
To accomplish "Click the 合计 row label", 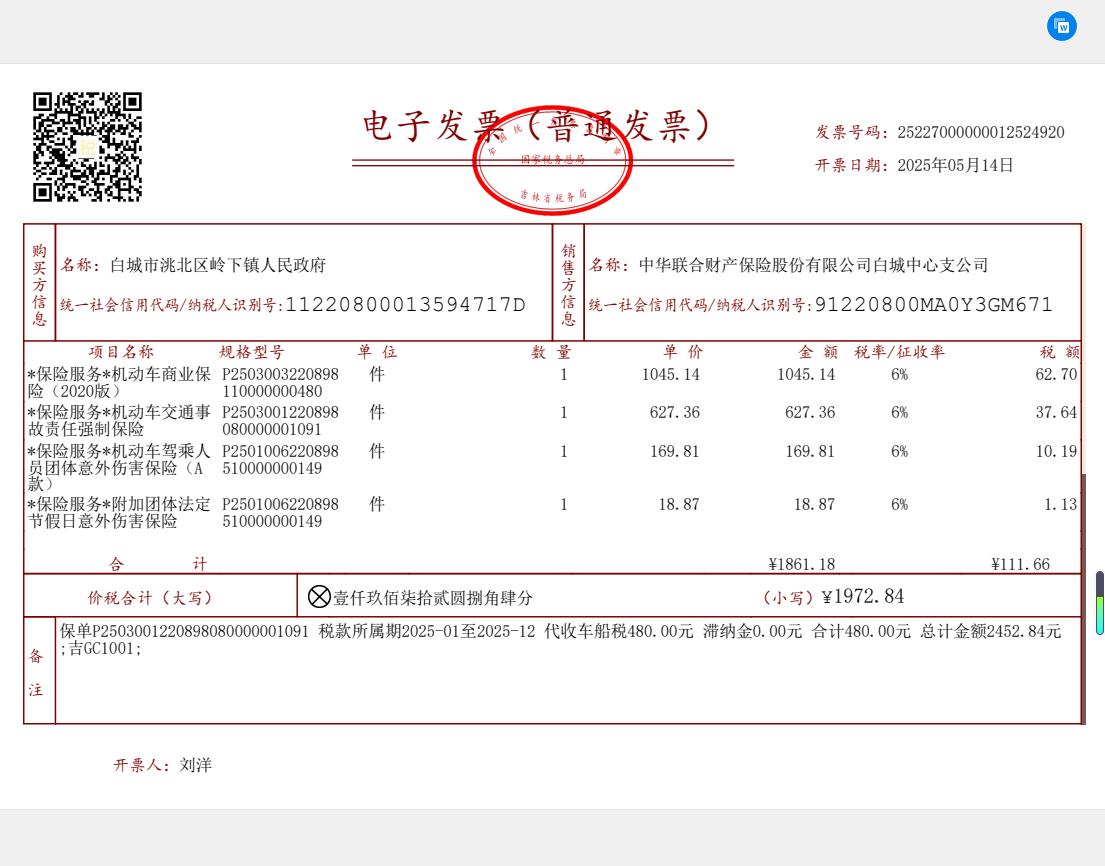I will click(158, 564).
